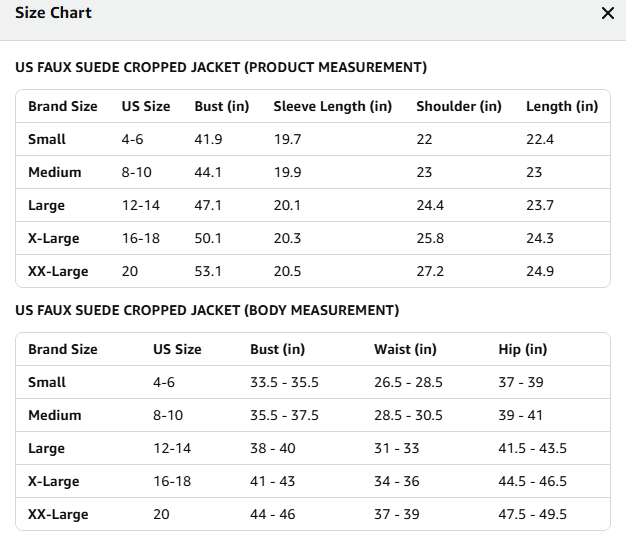
Task: Select the Small row in product measurement table
Action: click(313, 139)
